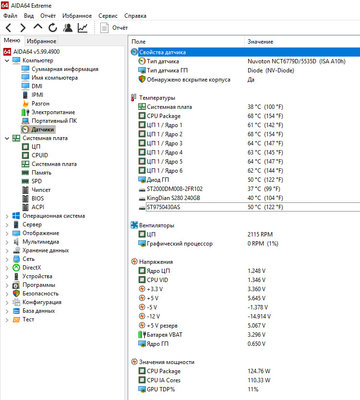Click the Back arrow toolbar icon
This screenshot has height=400, width=360.
pos(9,28)
